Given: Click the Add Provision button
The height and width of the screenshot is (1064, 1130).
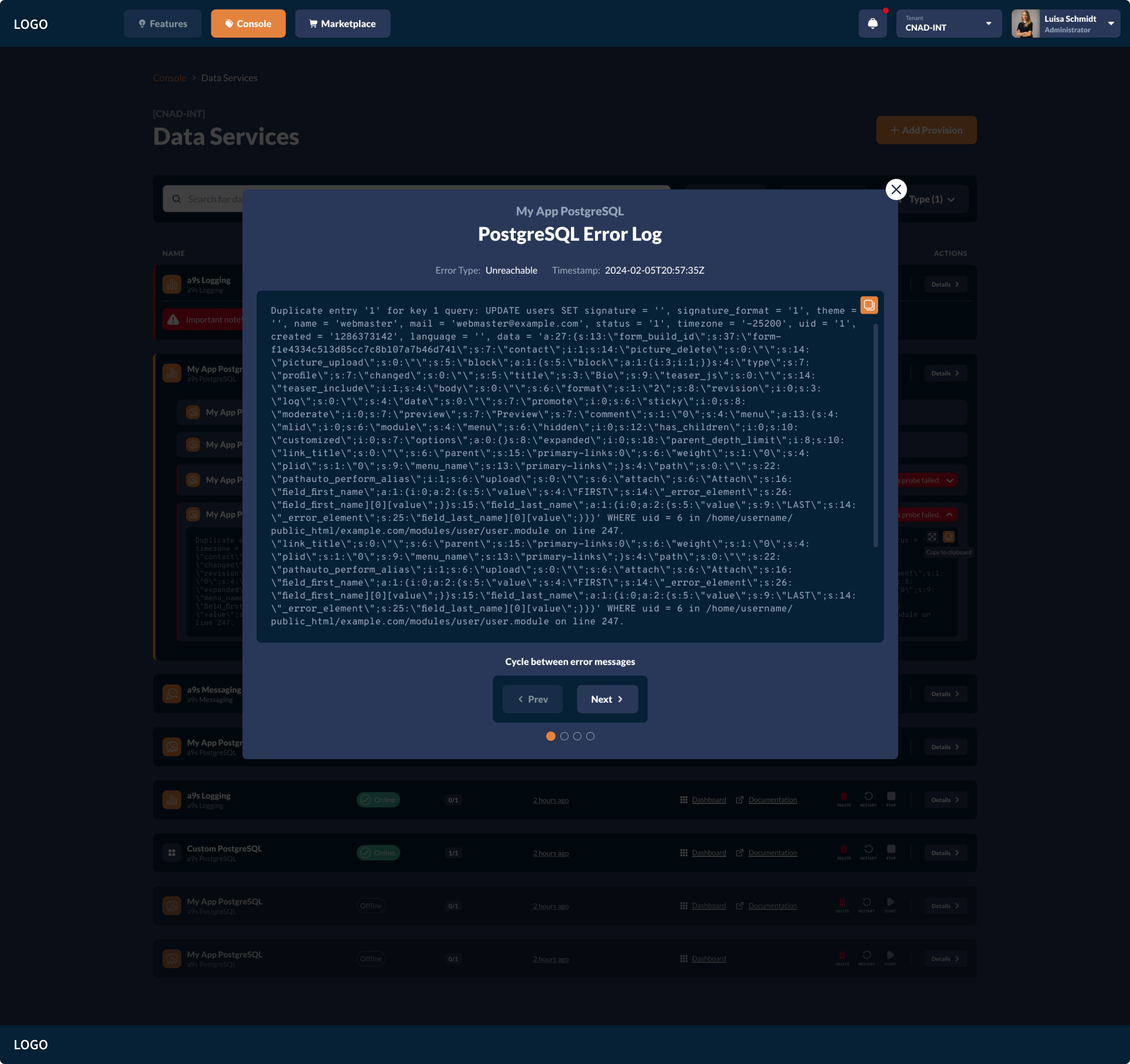Looking at the screenshot, I should (x=926, y=130).
